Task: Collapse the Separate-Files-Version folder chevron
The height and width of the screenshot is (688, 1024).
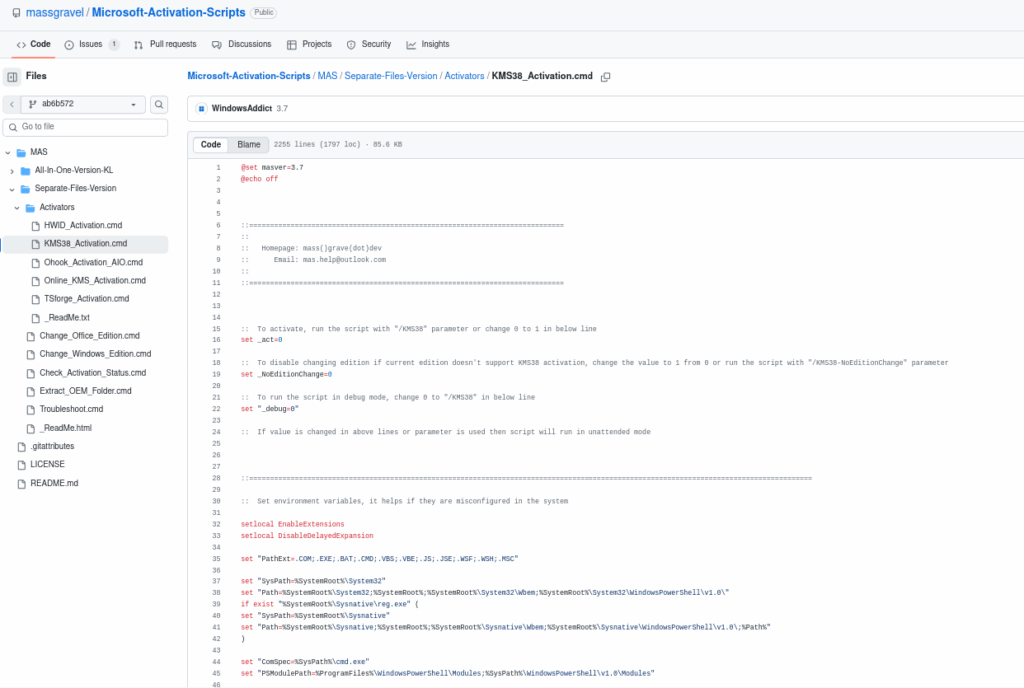Action: pyautogui.click(x=12, y=188)
